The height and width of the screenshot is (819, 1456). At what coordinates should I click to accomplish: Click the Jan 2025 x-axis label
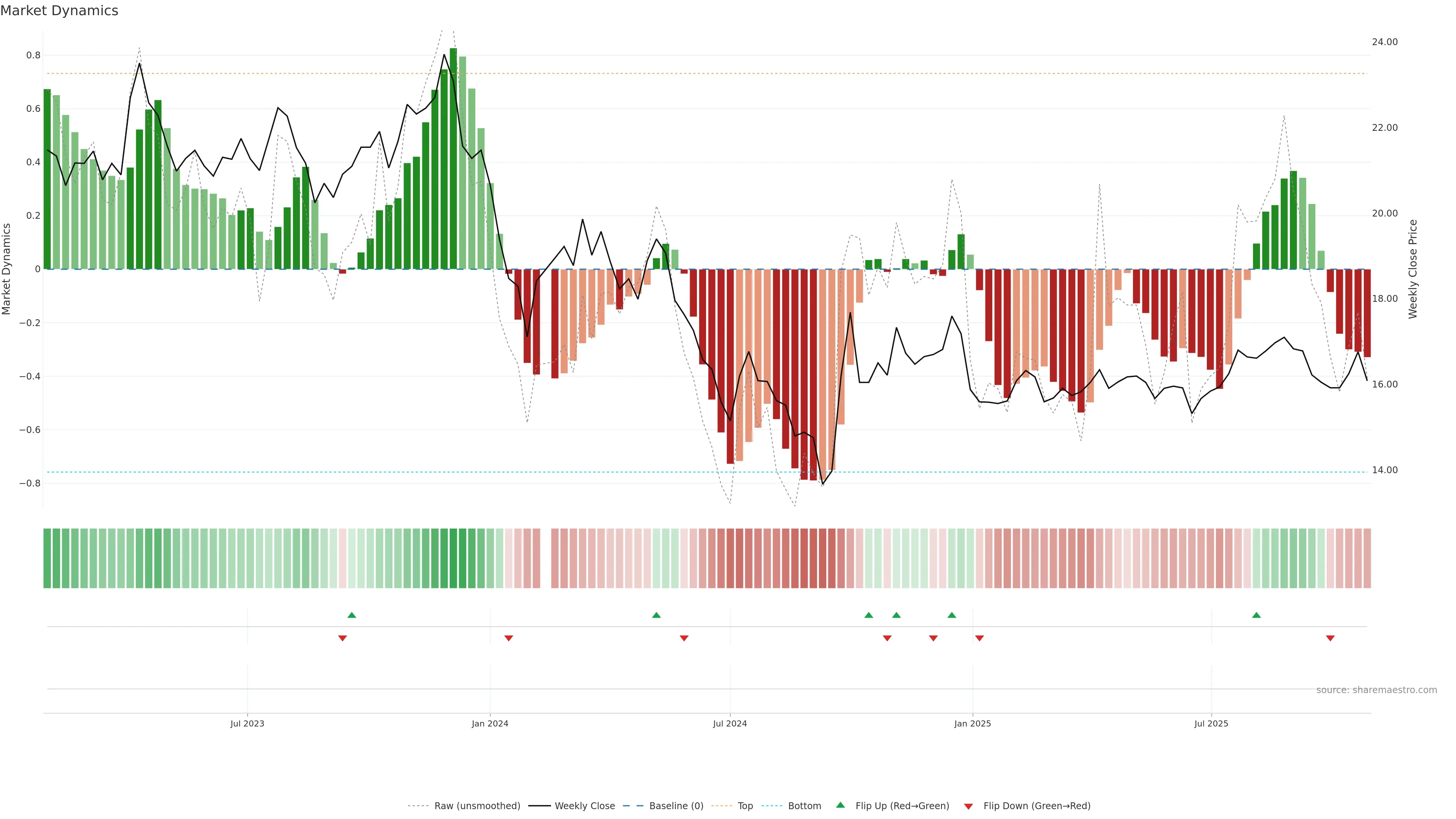pyautogui.click(x=972, y=723)
